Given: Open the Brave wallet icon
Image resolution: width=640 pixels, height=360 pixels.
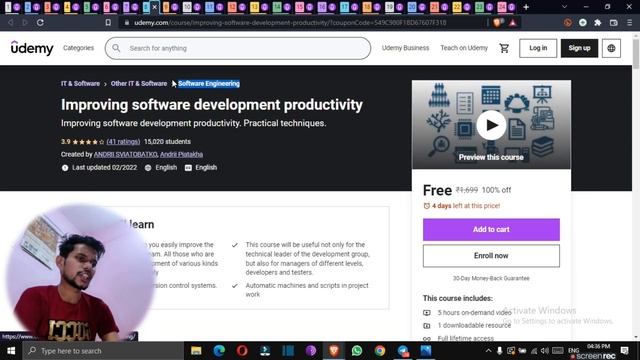Looking at the screenshot, I should (x=613, y=22).
